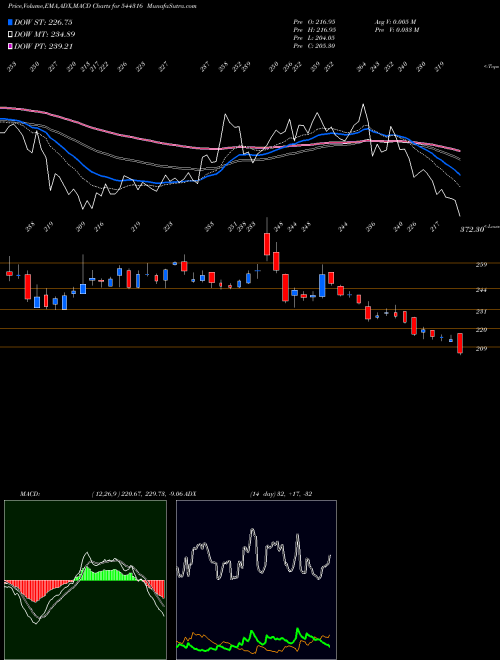The image size is (500, 660).
Task: Click the 259 price axis label
Action: click(481, 265)
